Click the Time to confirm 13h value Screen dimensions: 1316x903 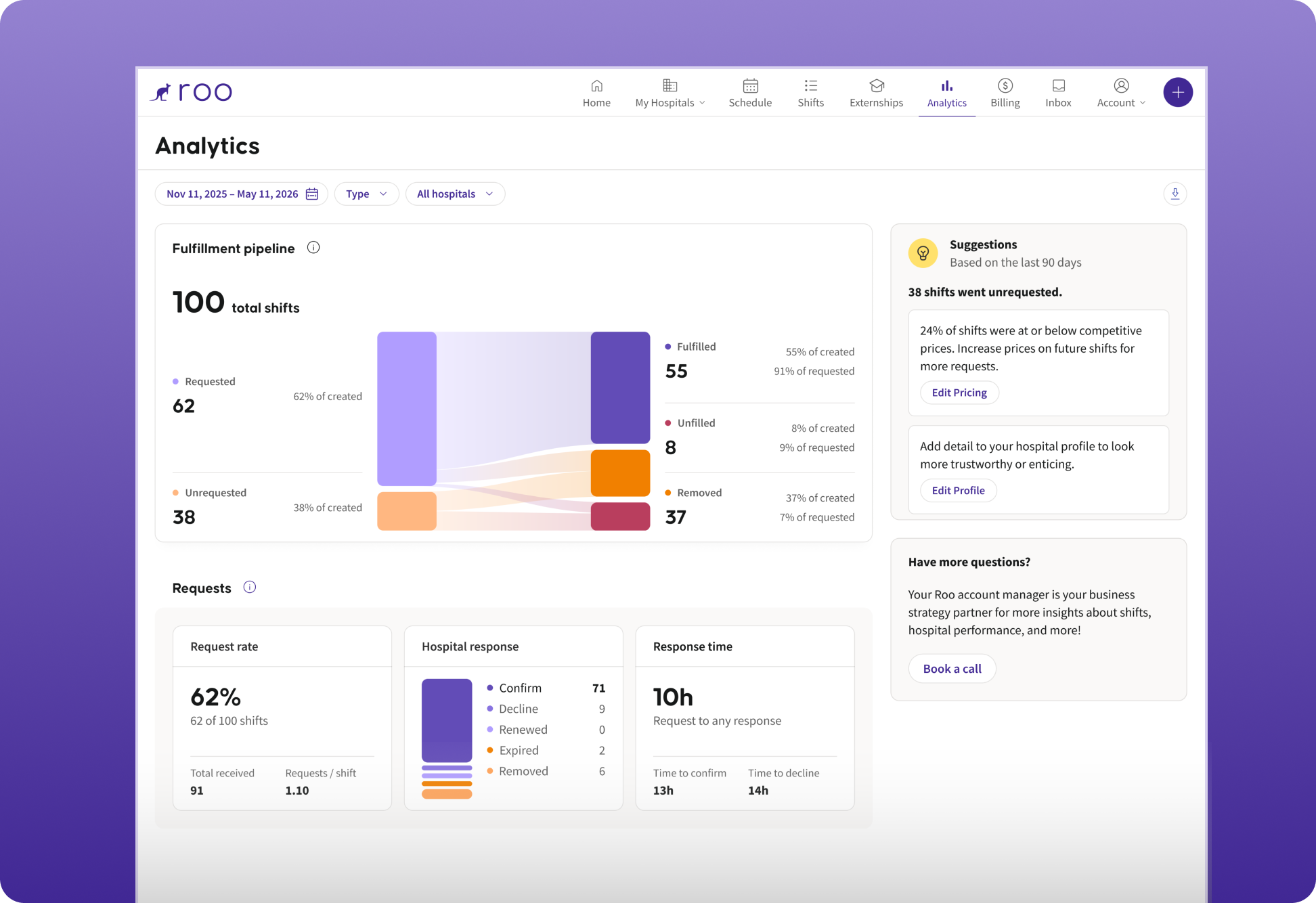pos(663,790)
